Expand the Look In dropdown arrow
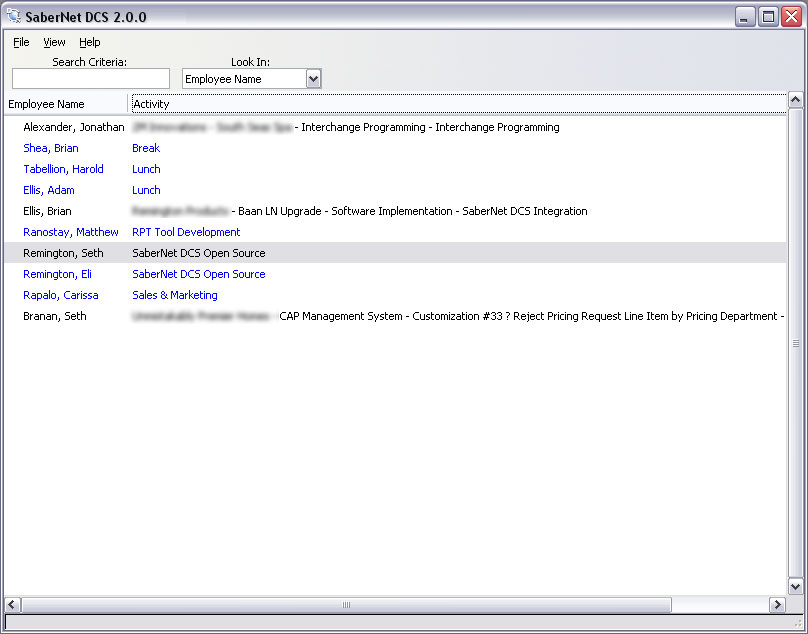This screenshot has width=808, height=634. click(x=313, y=79)
